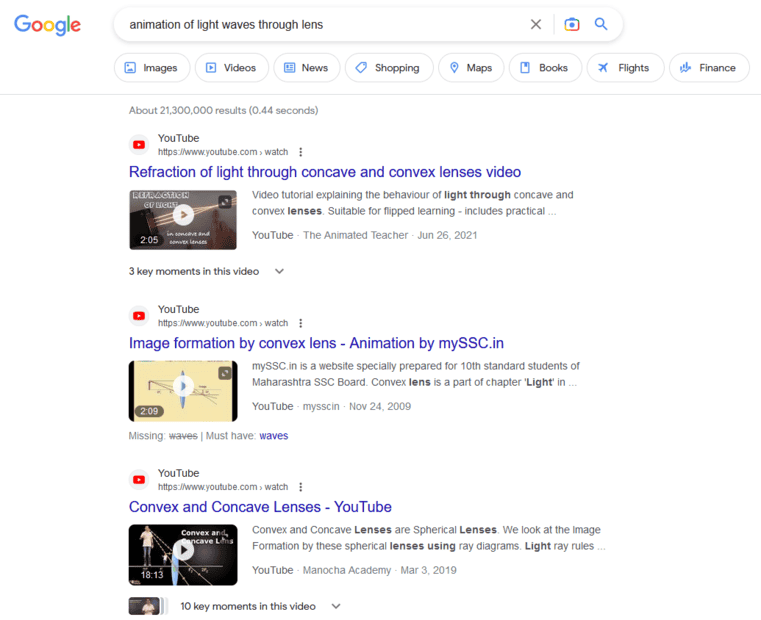Click inside the search query text field
The image size is (761, 620).
320,24
